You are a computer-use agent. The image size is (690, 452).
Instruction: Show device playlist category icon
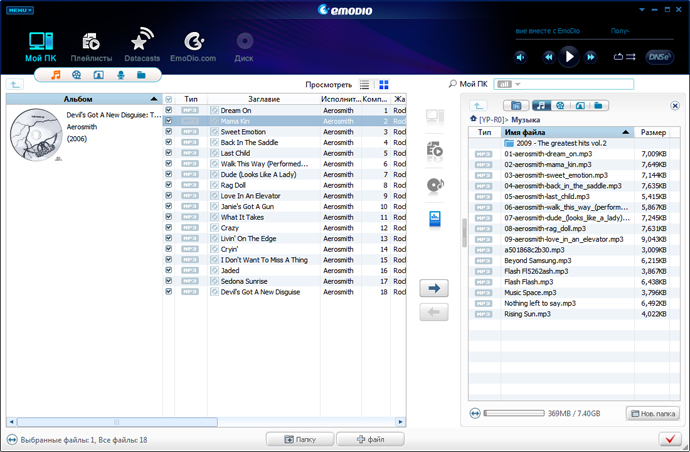(516, 106)
